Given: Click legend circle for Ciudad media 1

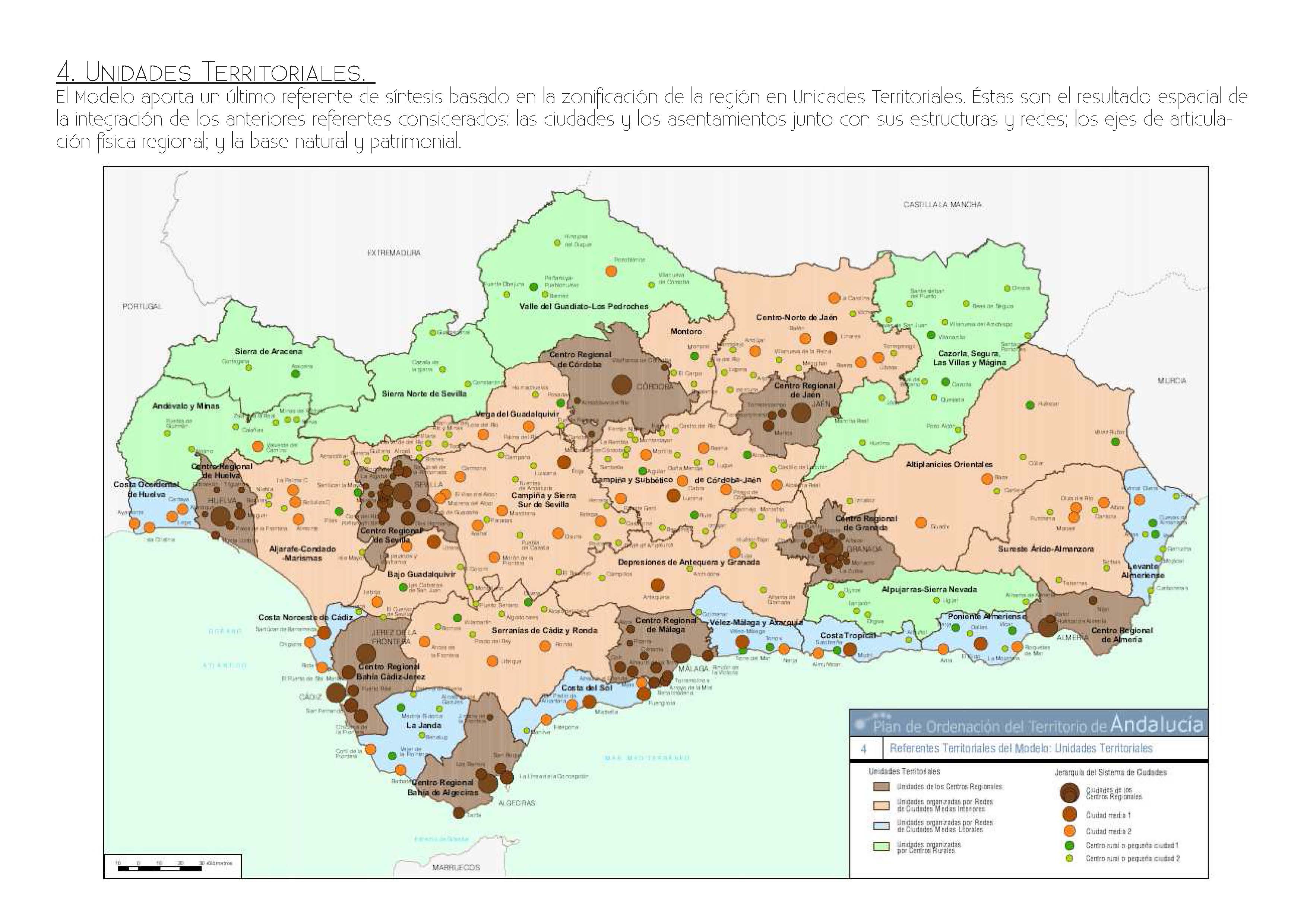Looking at the screenshot, I should 1069,814.
